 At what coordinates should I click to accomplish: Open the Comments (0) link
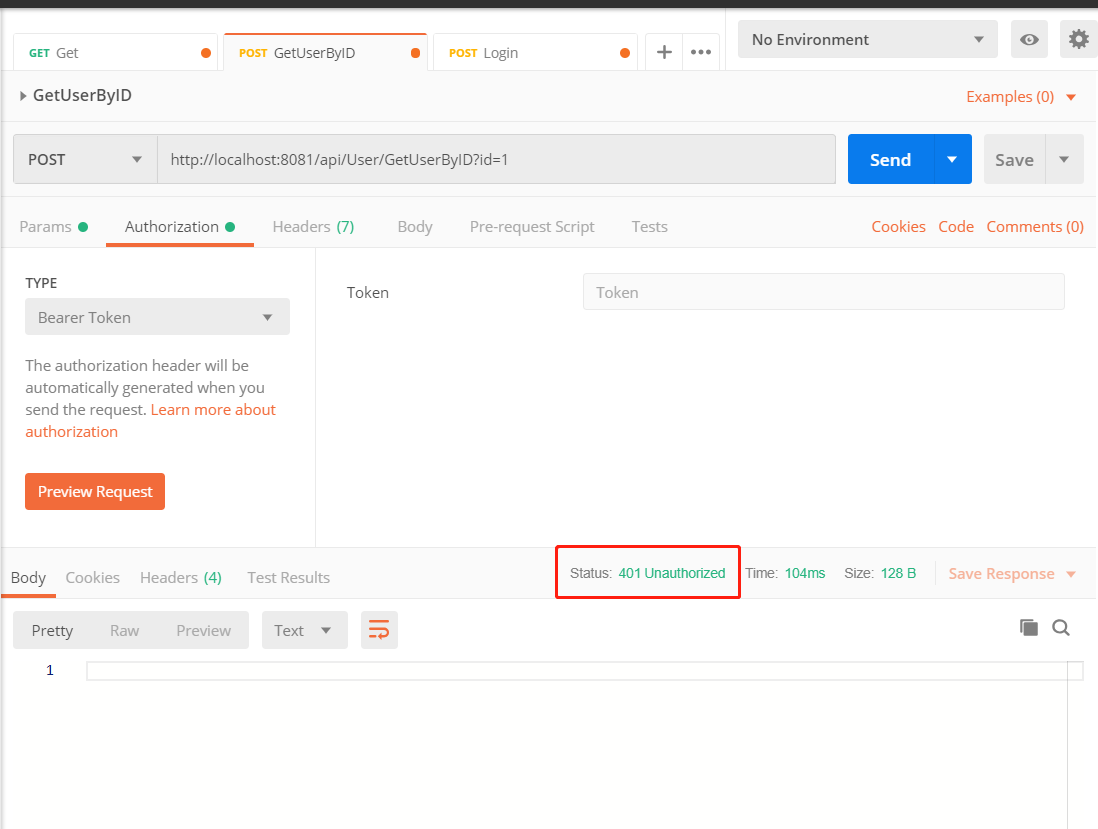tap(1035, 227)
